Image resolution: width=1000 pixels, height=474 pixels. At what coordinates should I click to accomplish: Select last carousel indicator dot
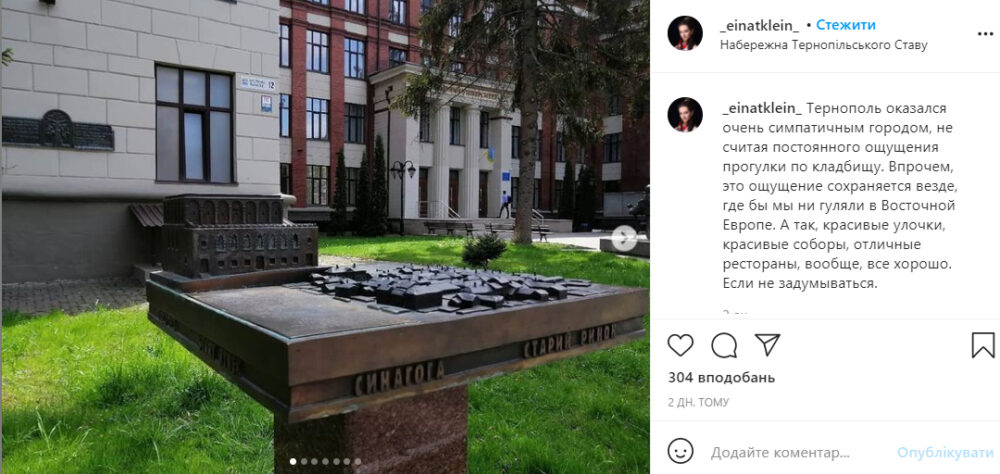pyautogui.click(x=358, y=461)
